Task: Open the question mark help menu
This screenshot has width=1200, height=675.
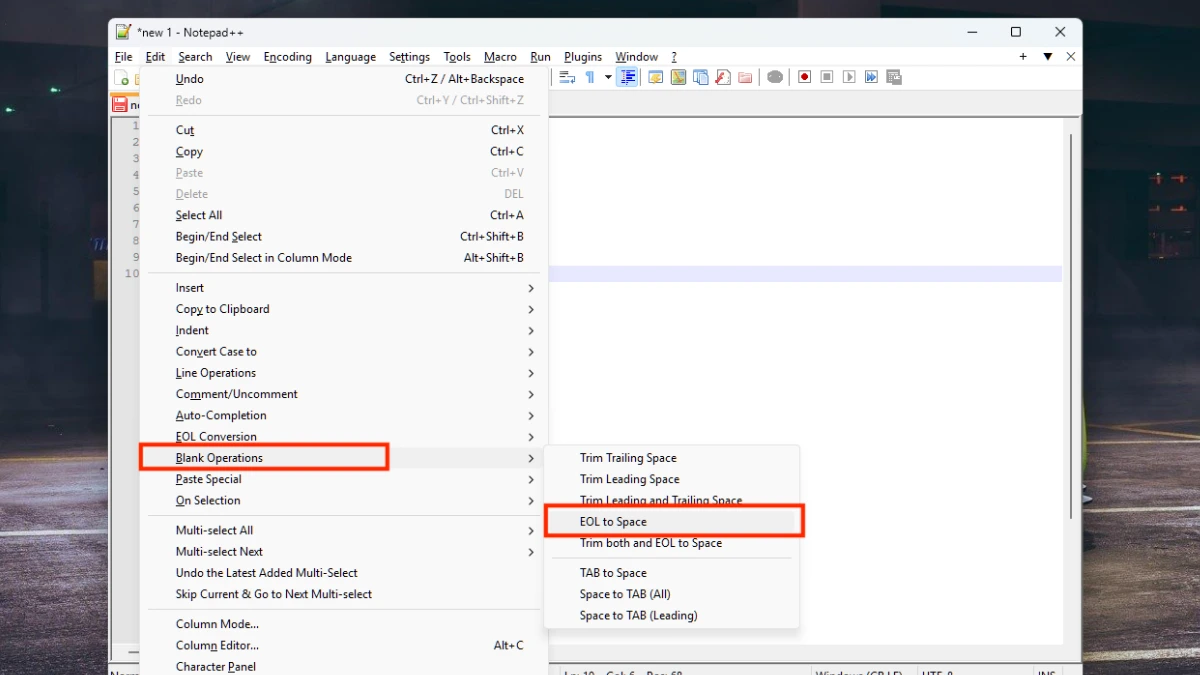Action: click(674, 57)
